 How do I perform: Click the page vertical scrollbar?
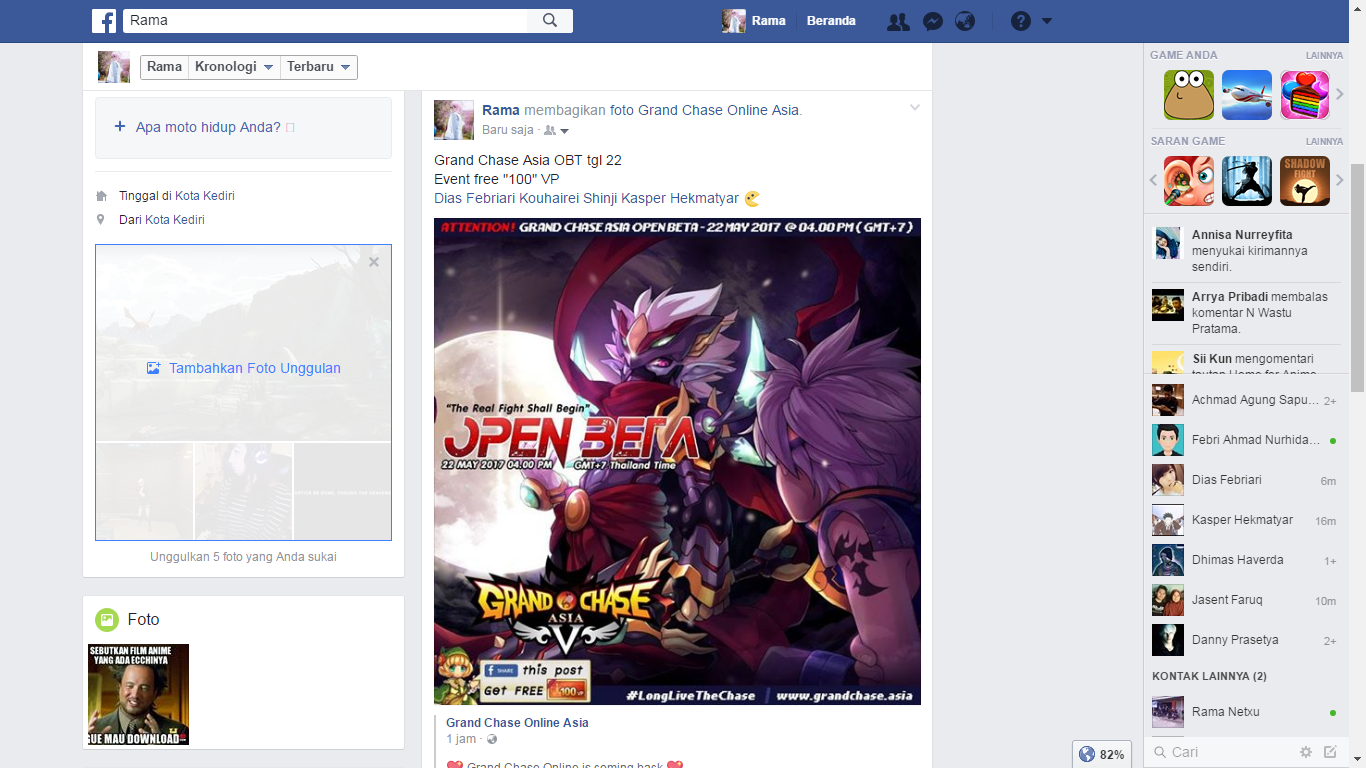(1358, 277)
